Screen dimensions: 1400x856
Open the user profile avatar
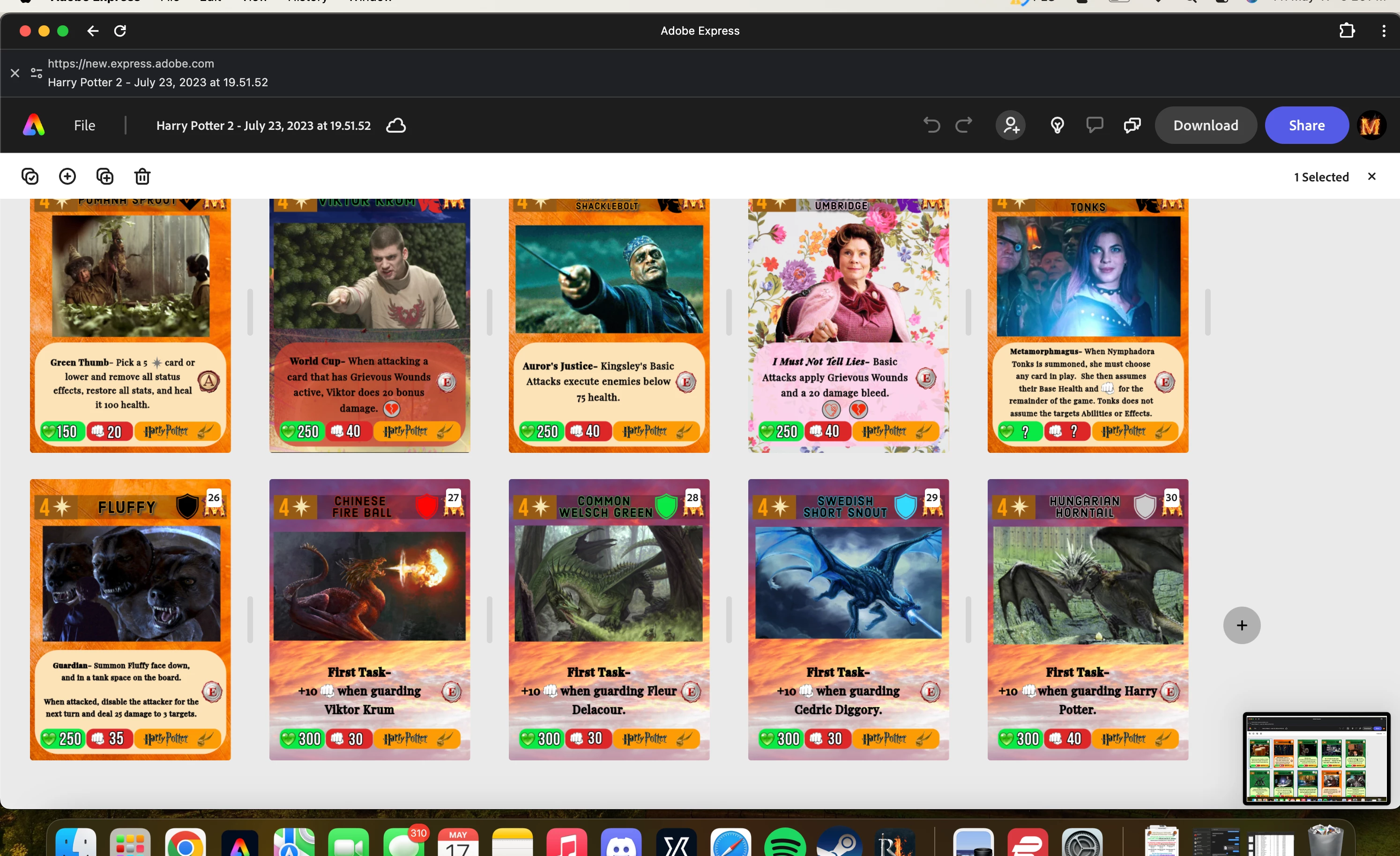pos(1371,126)
